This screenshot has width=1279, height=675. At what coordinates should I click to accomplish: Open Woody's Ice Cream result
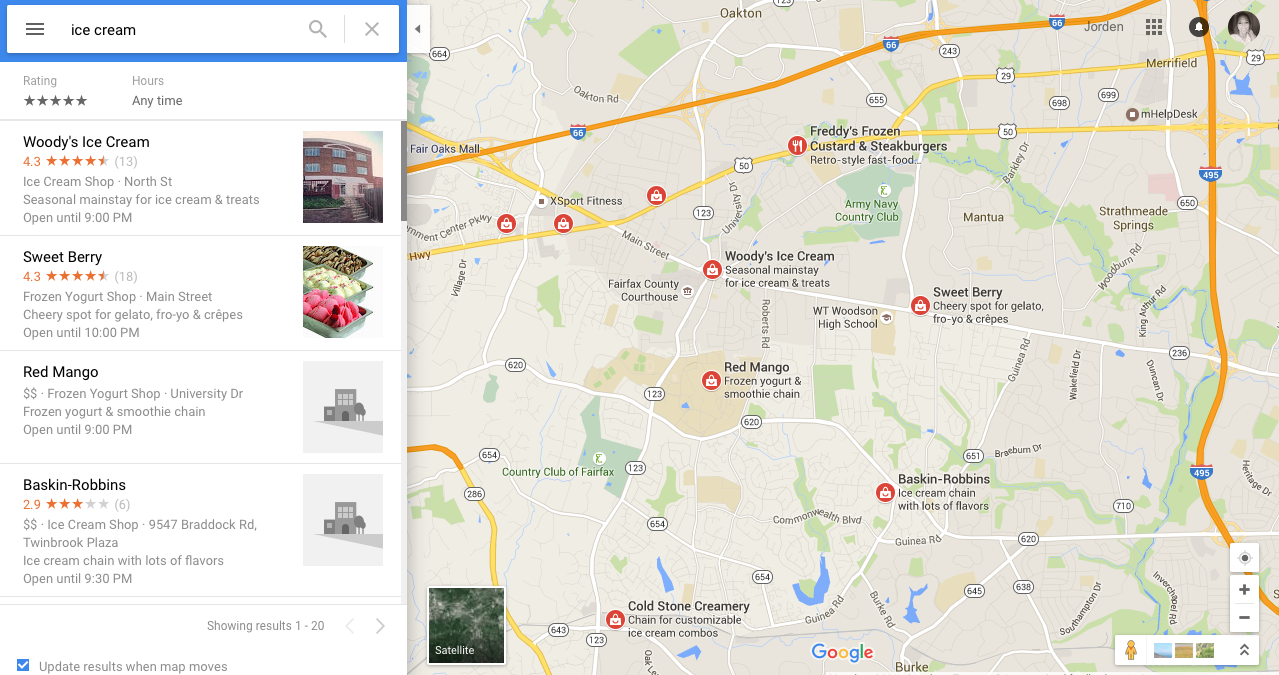coord(201,178)
